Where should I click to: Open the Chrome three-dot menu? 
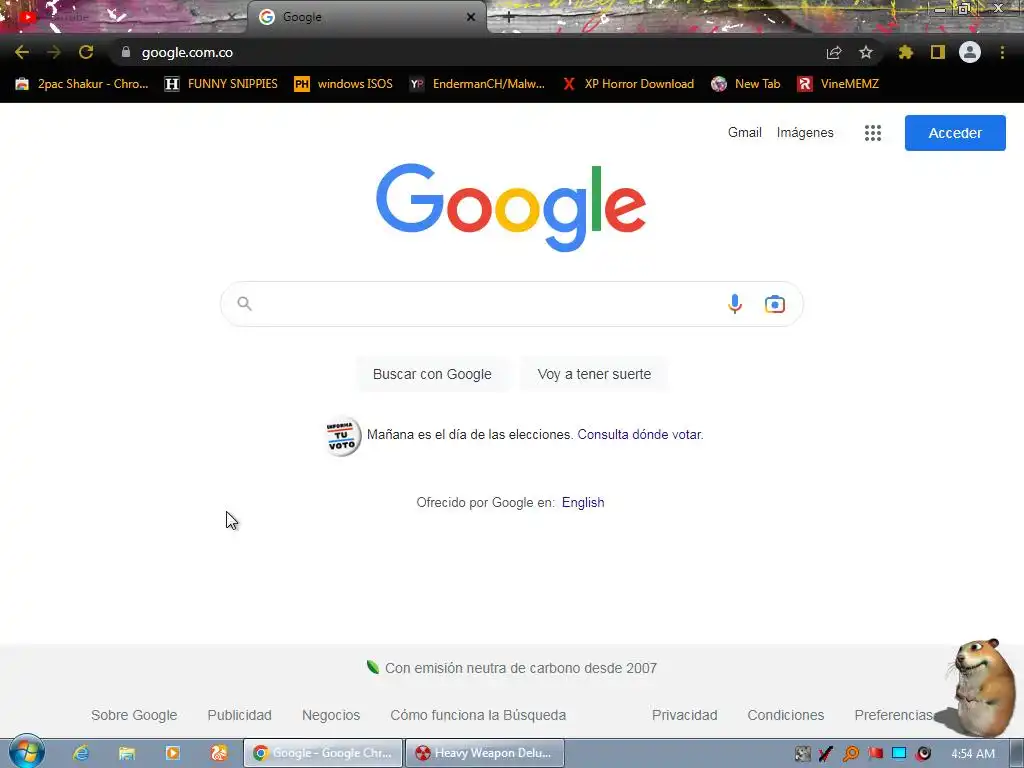tap(1002, 52)
